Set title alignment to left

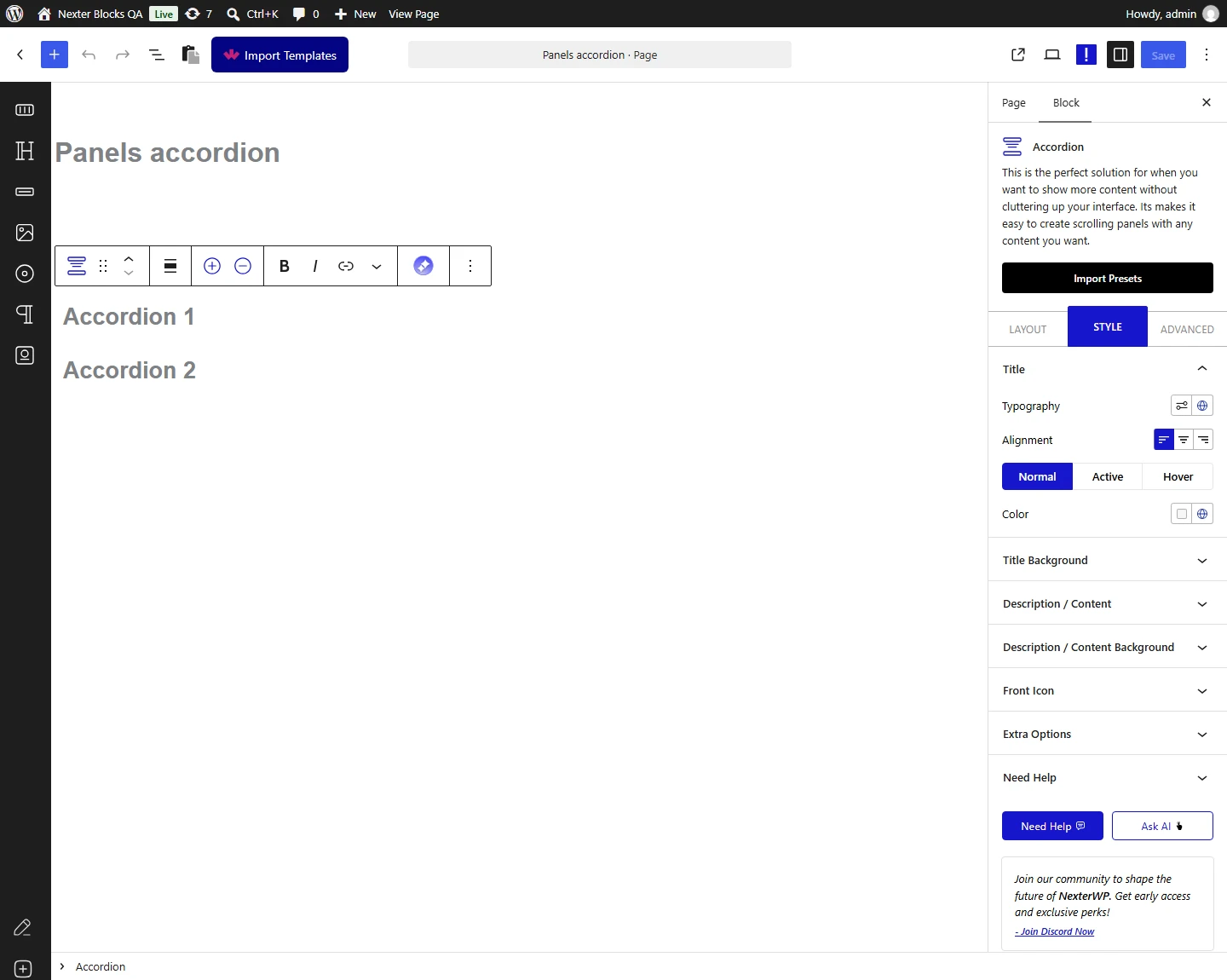[x=1164, y=440]
